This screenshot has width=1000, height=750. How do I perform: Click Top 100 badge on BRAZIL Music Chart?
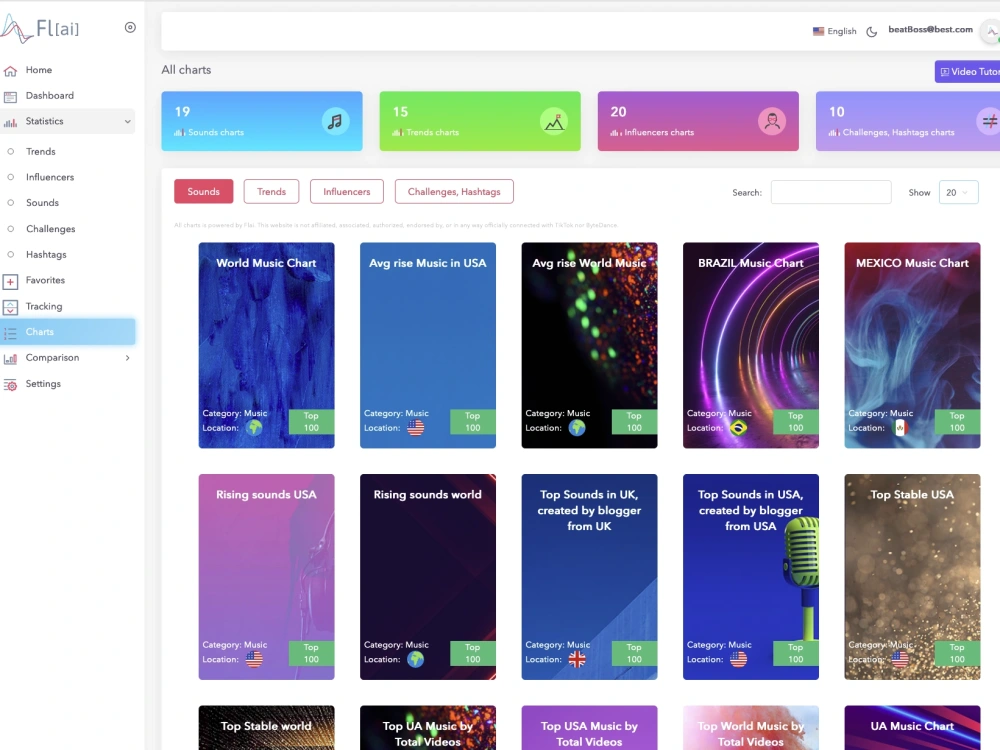pos(795,422)
